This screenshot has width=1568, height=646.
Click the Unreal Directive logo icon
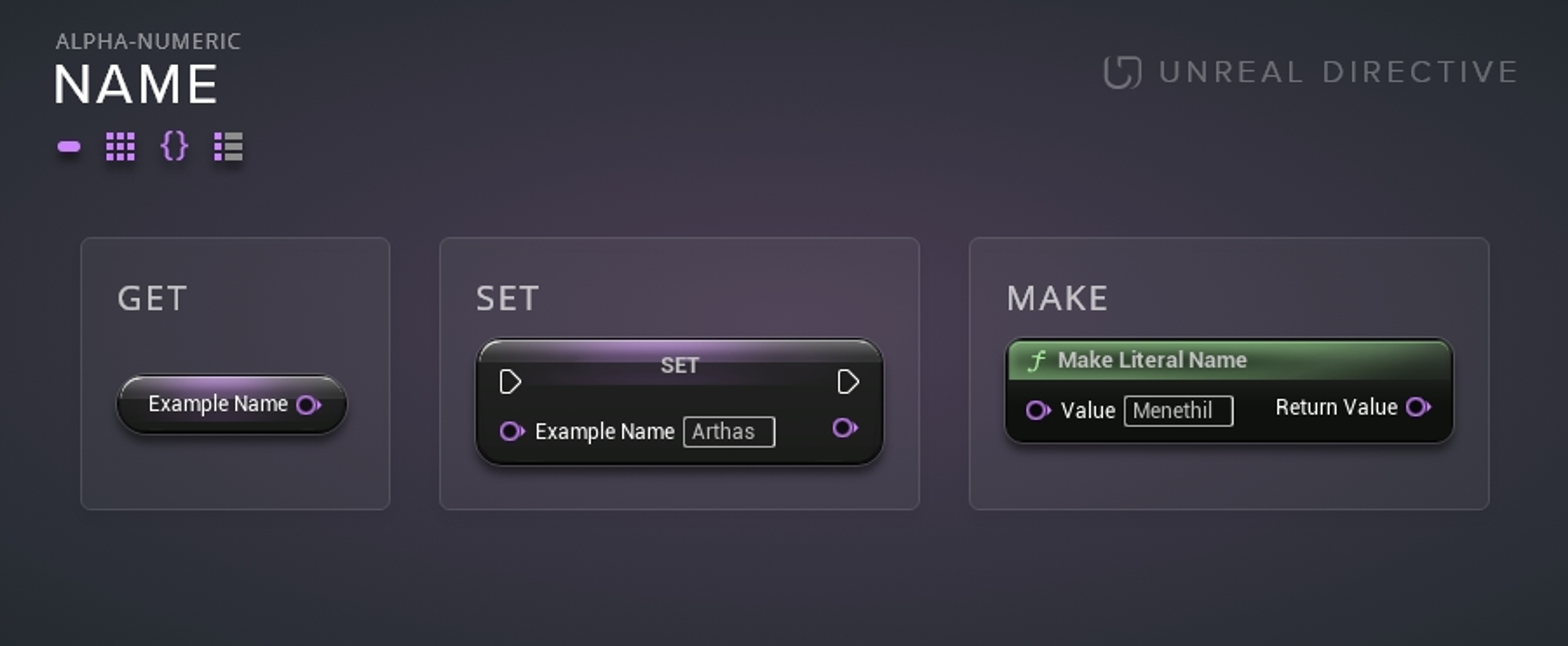[x=1122, y=72]
